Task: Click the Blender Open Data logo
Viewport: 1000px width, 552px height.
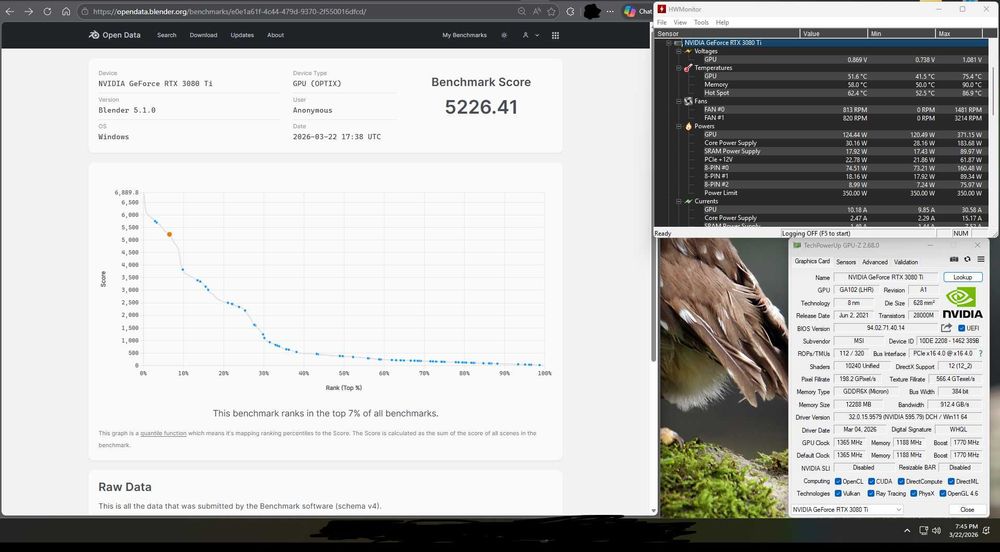Action: 115,35
